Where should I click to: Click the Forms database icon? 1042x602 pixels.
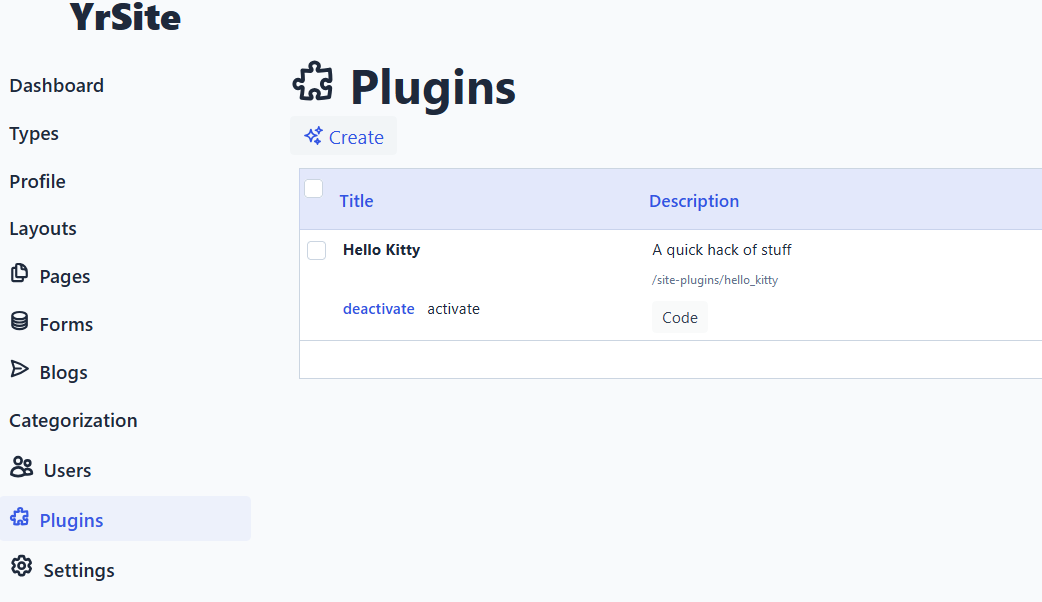coord(19,322)
